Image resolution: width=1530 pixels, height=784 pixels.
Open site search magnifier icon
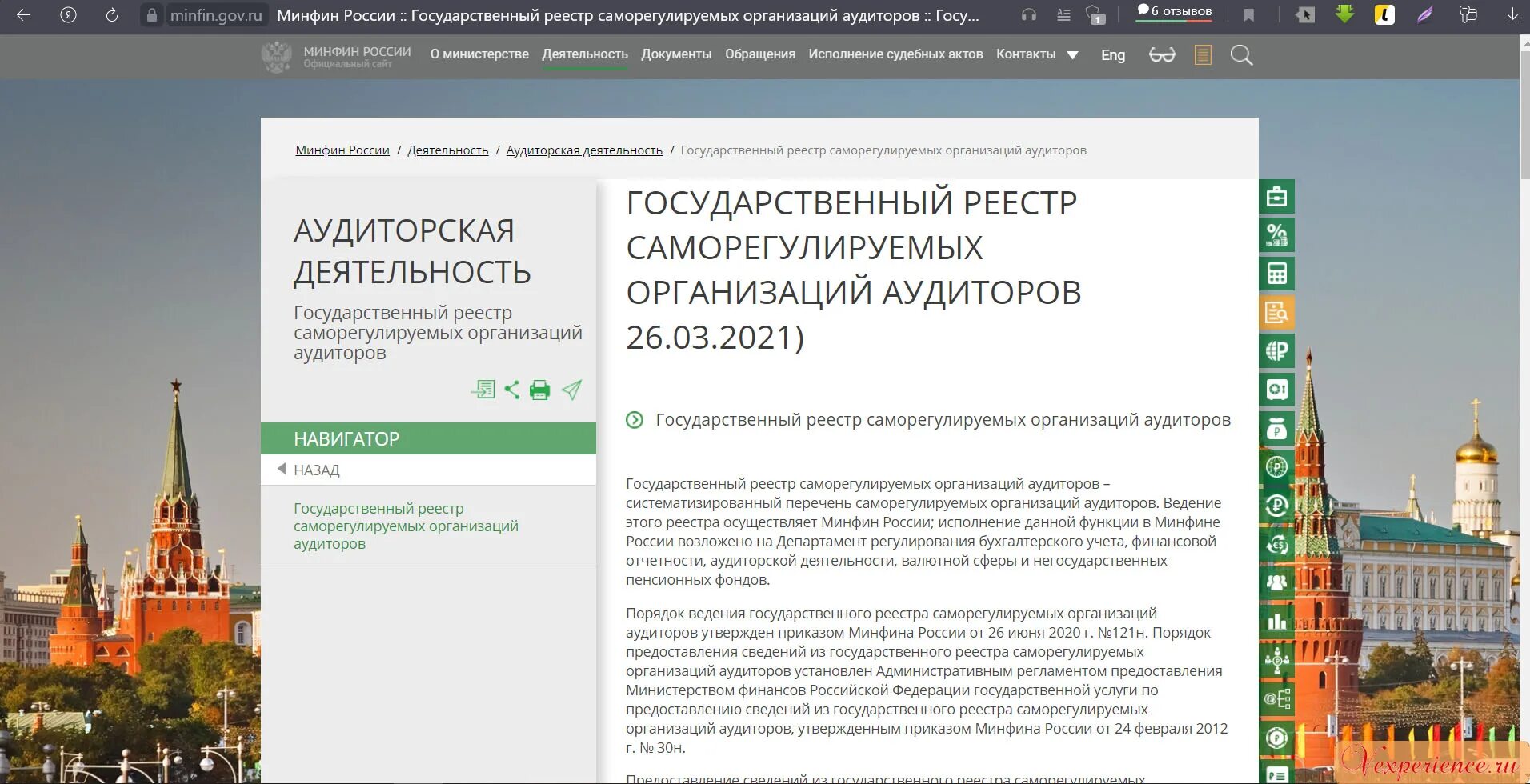point(1241,55)
